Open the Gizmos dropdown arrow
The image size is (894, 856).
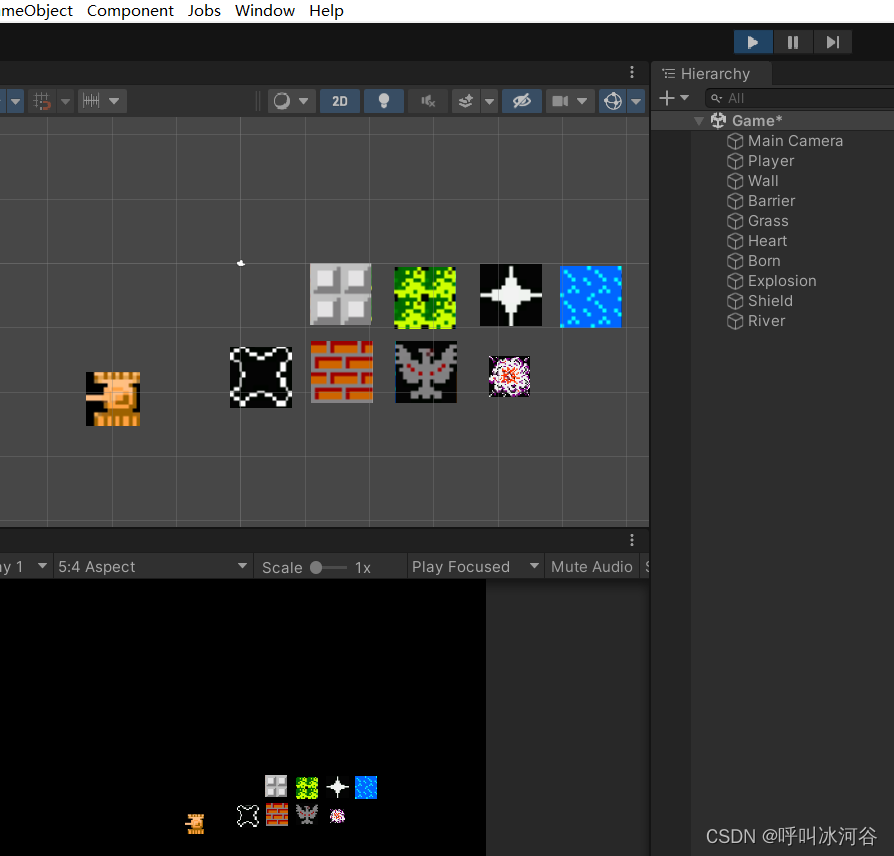pyautogui.click(x=636, y=101)
